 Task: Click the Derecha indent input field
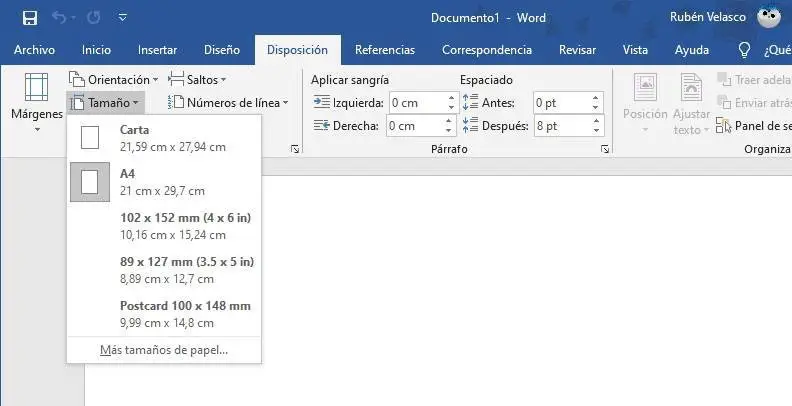[415, 125]
